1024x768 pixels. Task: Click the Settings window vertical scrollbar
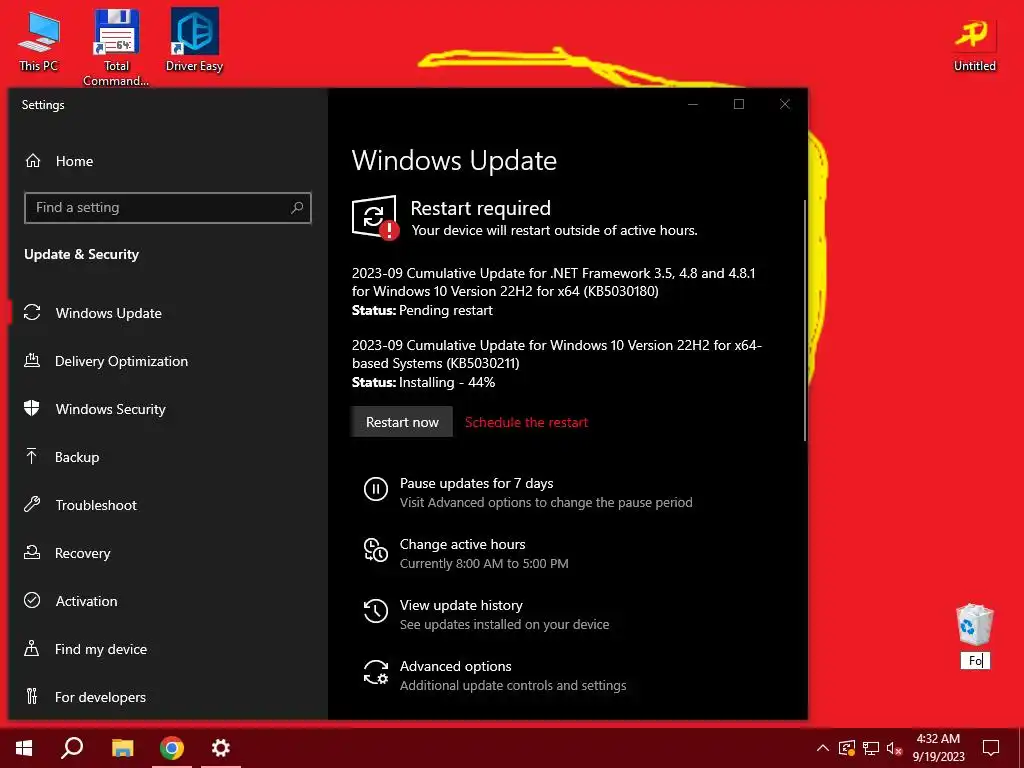[805, 320]
